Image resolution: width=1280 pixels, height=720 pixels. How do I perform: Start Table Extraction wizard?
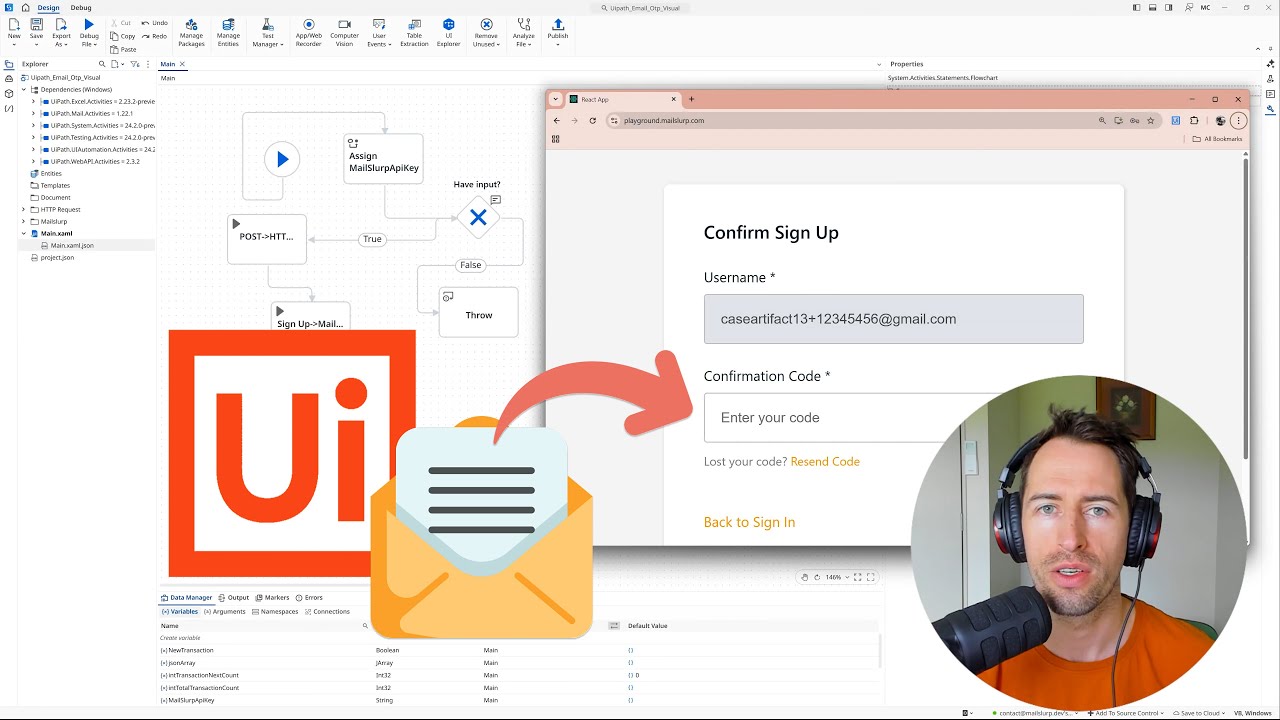pyautogui.click(x=414, y=33)
